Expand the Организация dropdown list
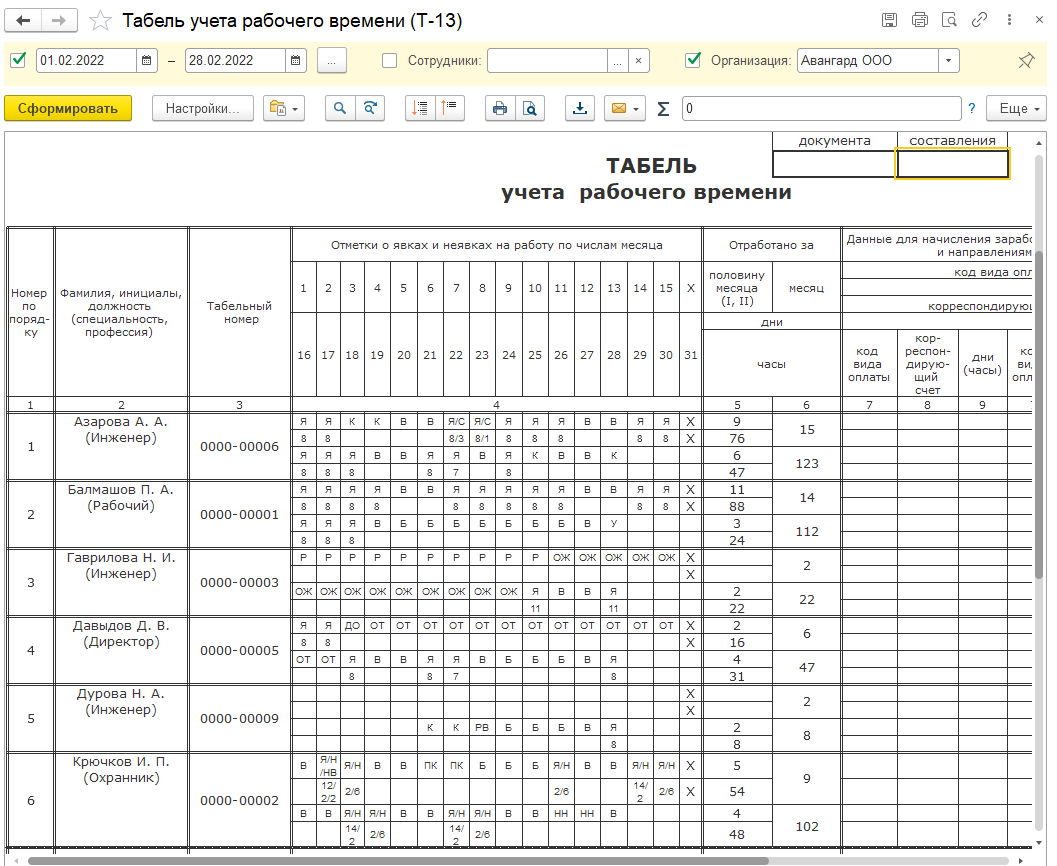The height and width of the screenshot is (866, 1057). click(947, 61)
